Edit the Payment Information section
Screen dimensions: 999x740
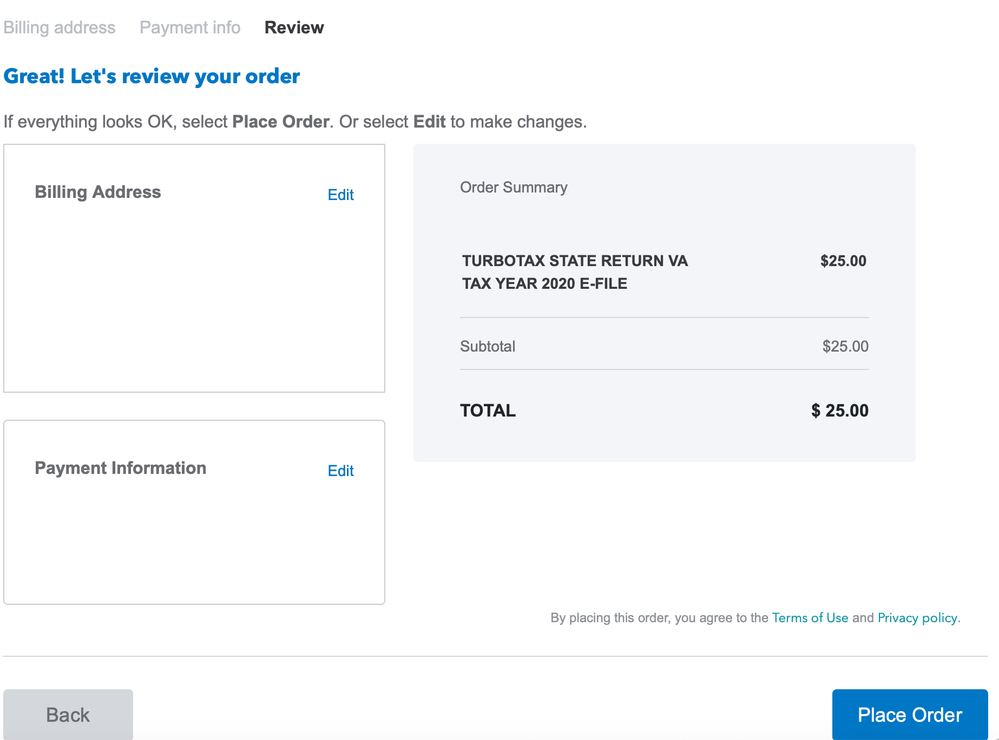(x=340, y=471)
